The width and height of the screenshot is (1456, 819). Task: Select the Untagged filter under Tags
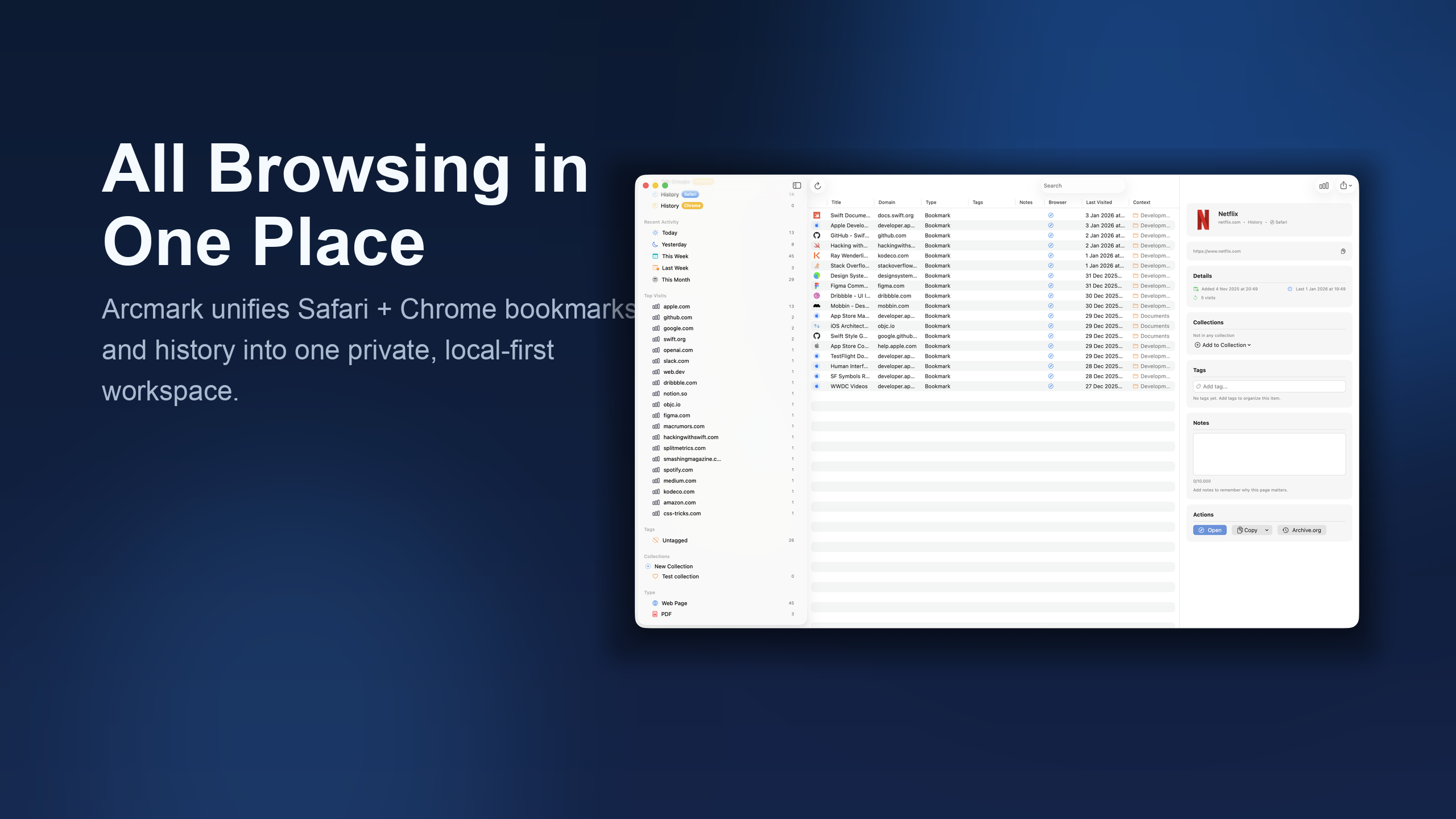[675, 540]
